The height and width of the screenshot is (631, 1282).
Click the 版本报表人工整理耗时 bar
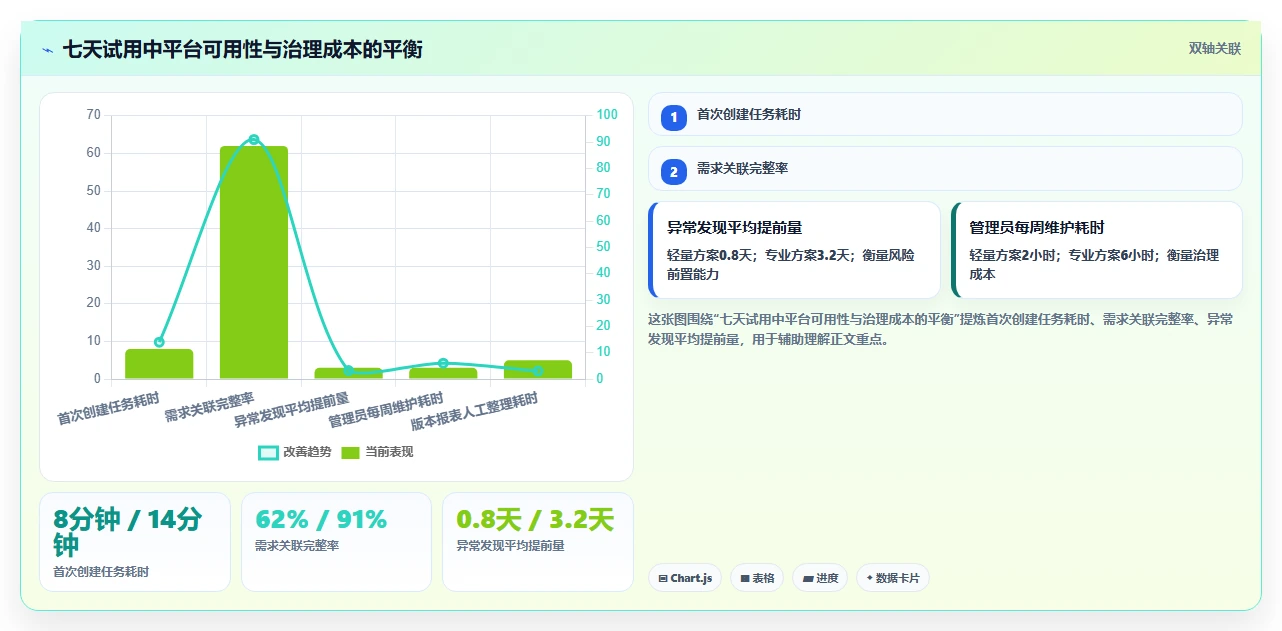click(x=538, y=370)
